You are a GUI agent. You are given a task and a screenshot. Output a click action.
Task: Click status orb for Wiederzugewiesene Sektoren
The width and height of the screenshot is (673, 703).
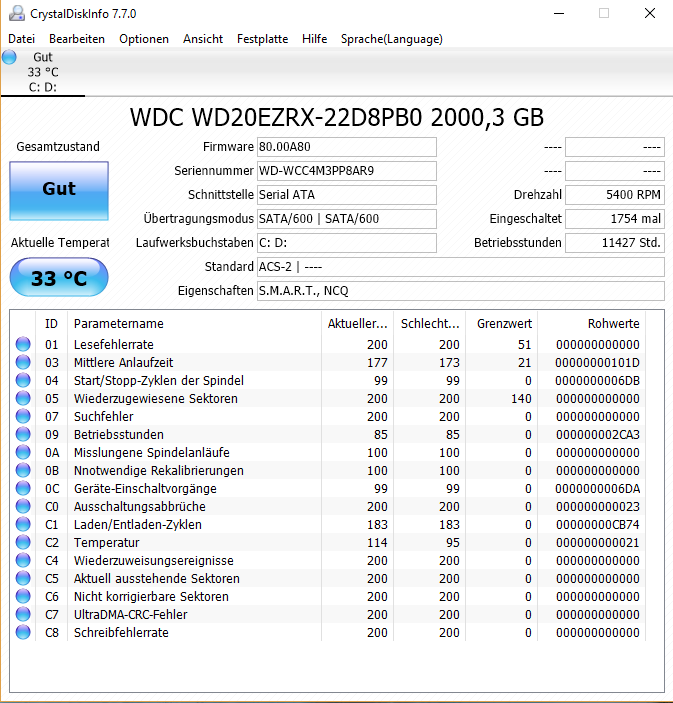(x=23, y=398)
